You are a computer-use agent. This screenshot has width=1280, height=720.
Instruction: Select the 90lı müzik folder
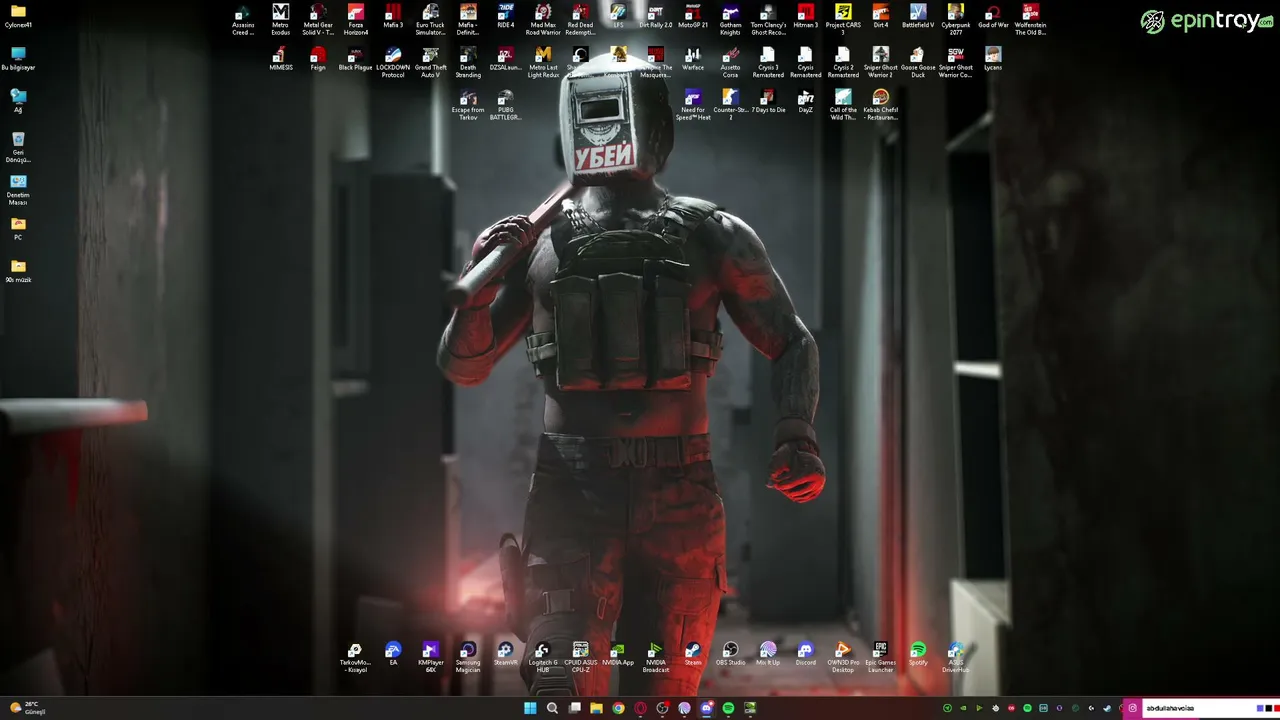pos(18,271)
